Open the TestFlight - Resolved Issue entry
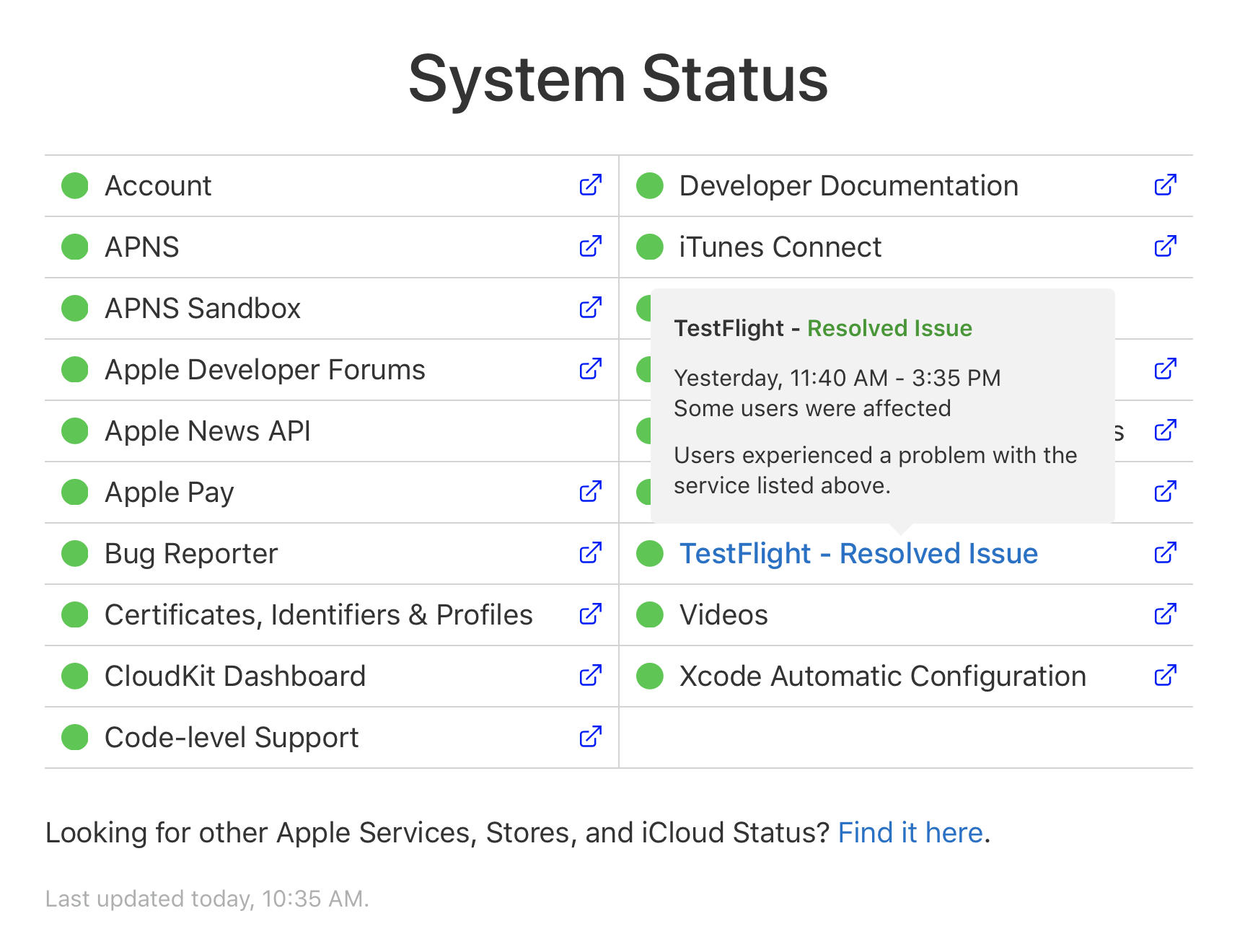This screenshot has height=952, width=1245. pyautogui.click(x=860, y=553)
